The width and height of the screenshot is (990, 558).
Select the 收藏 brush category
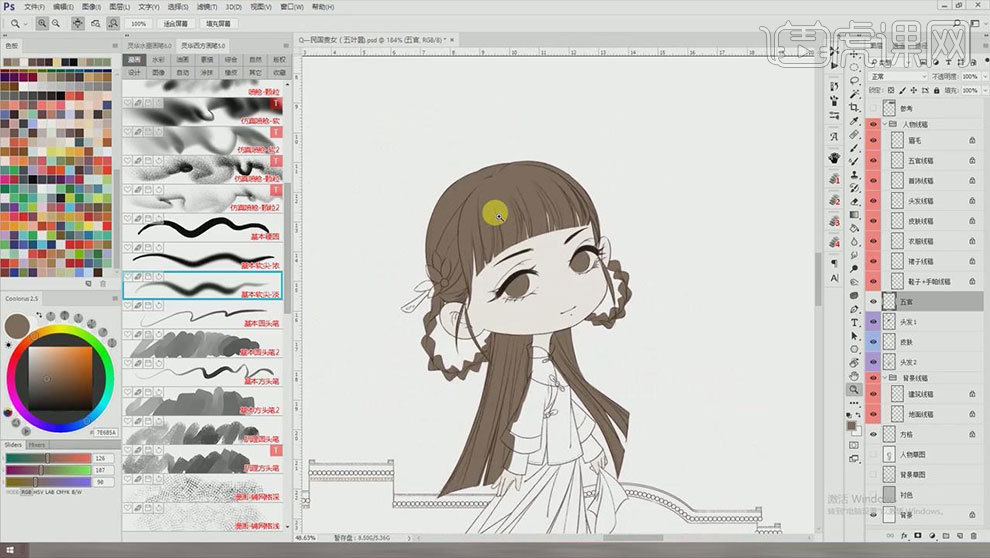click(x=279, y=73)
